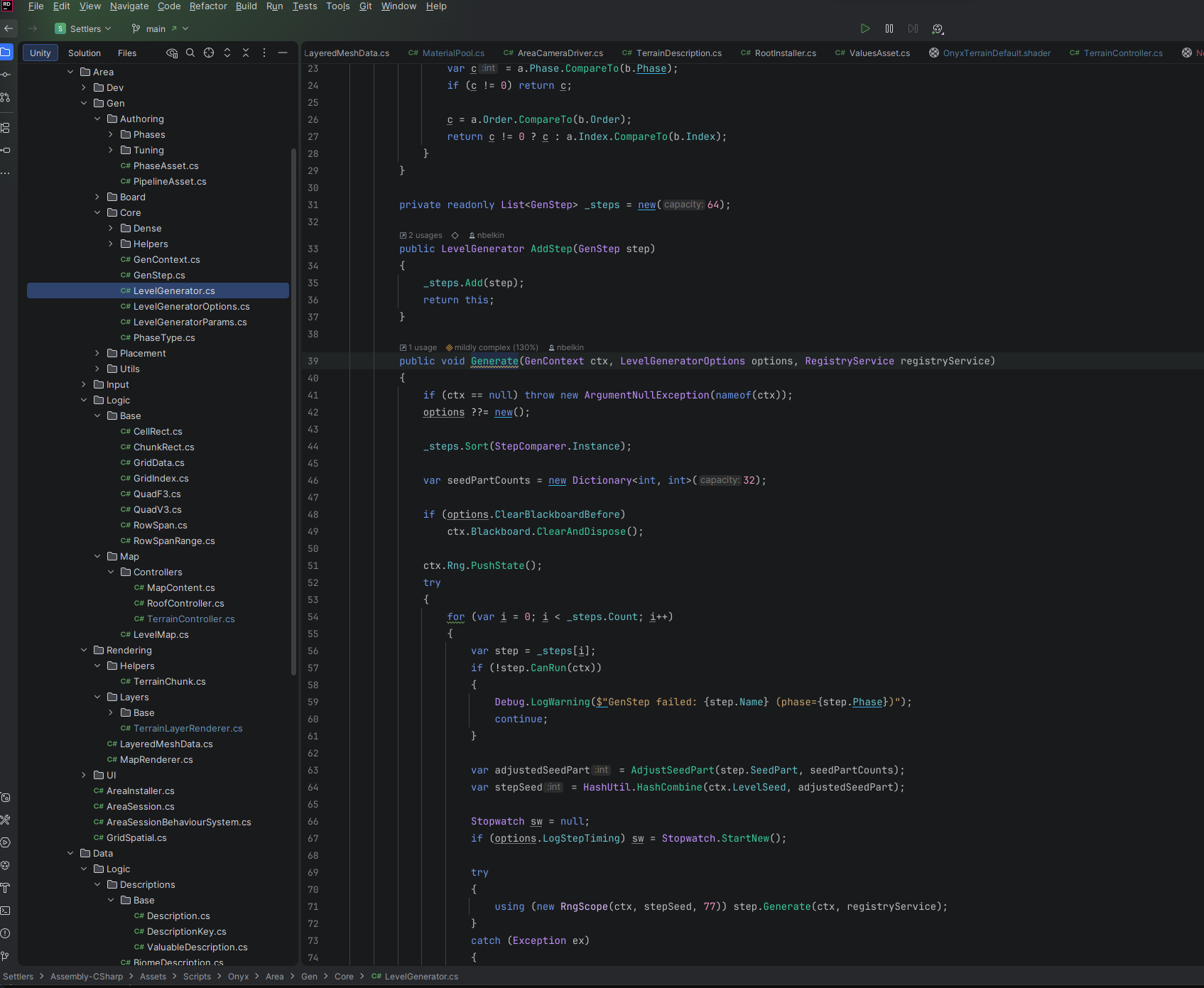Expand all tree nodes in the explorer

pyautogui.click(x=227, y=53)
